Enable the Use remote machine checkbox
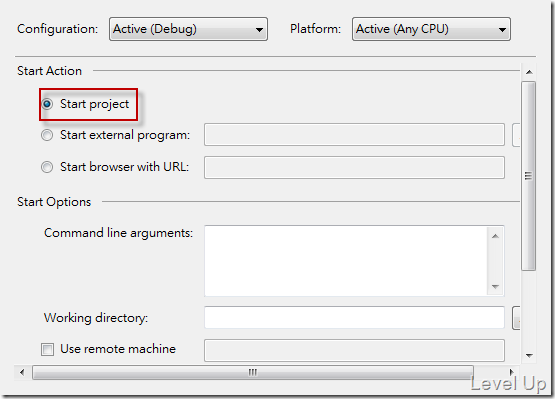555x399 pixels. click(47, 349)
